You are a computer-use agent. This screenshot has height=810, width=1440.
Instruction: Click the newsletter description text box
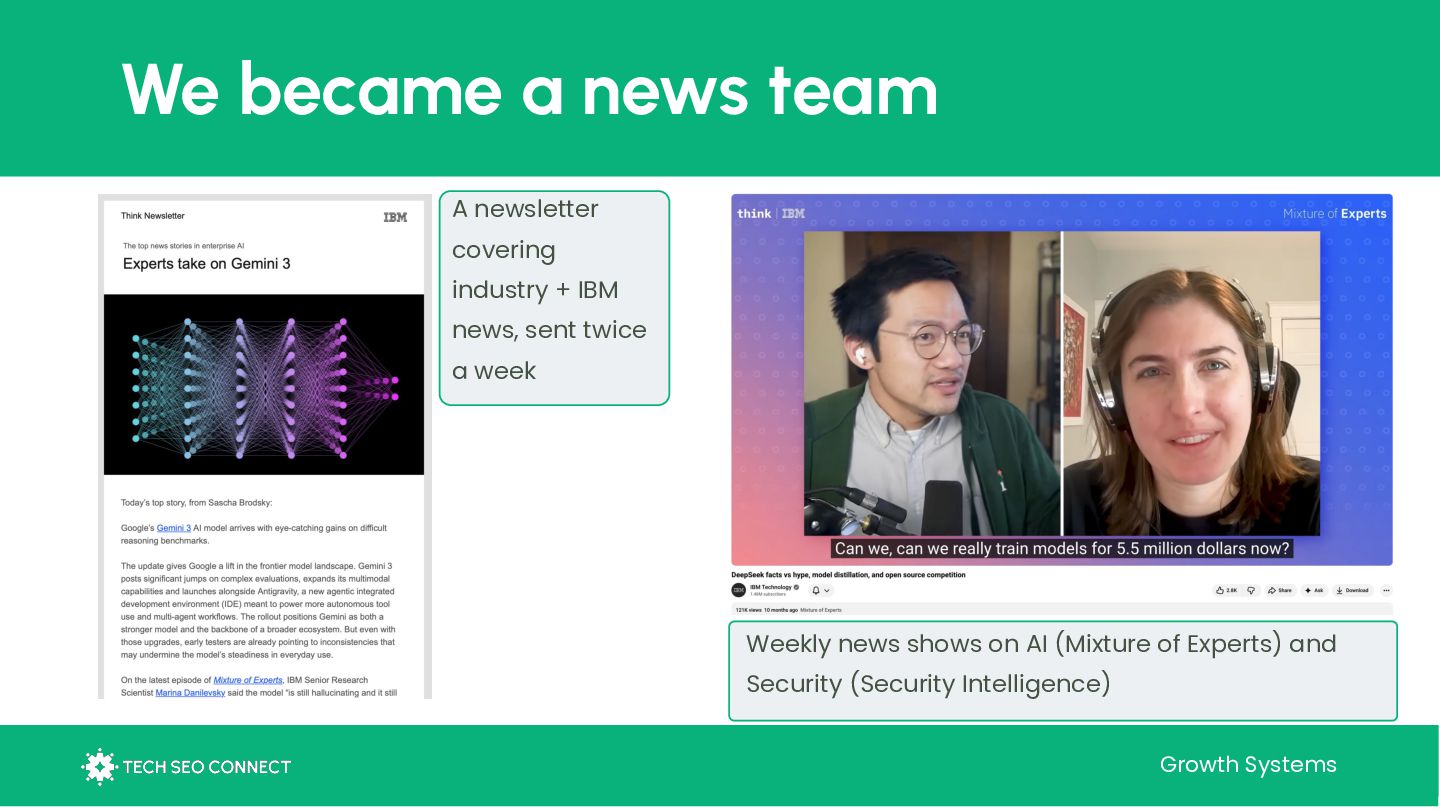tap(554, 298)
